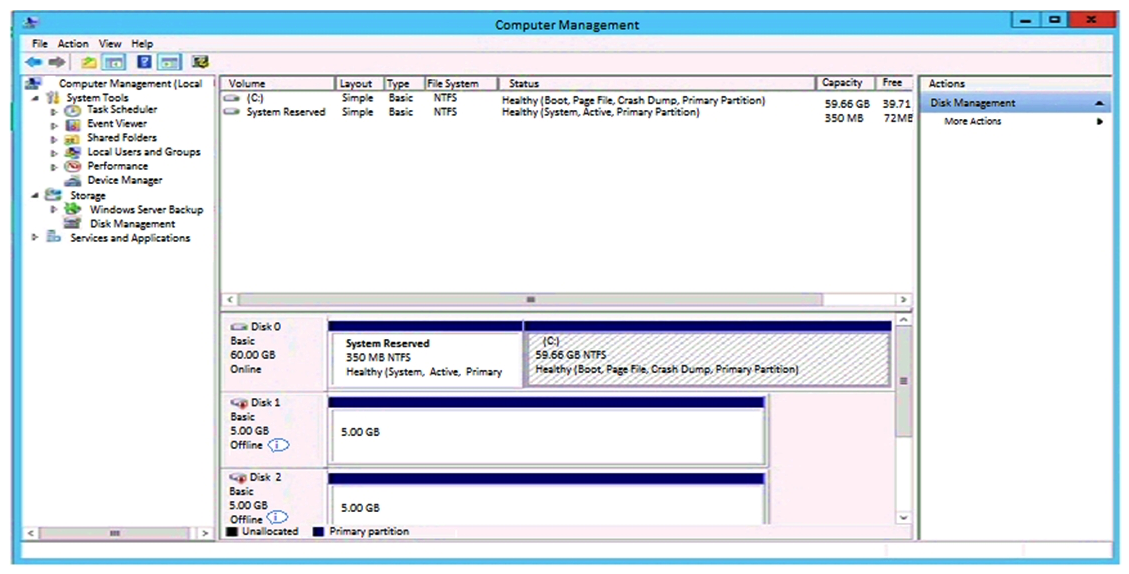The width and height of the screenshot is (1129, 574).
Task: Select the System Reserved 350 MB partition block
Action: click(x=425, y=359)
